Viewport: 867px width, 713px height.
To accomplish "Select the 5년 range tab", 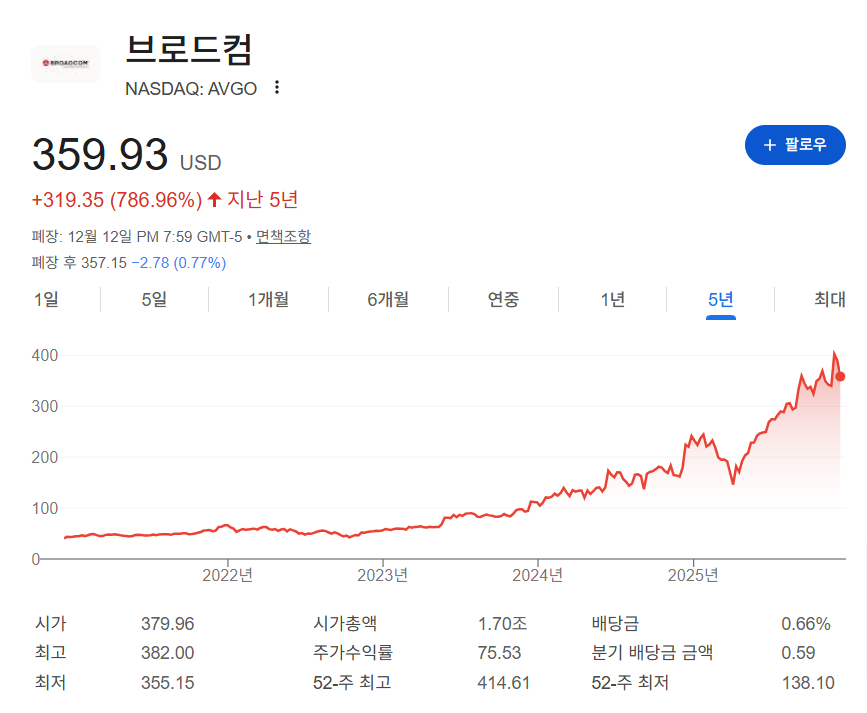I will point(721,299).
